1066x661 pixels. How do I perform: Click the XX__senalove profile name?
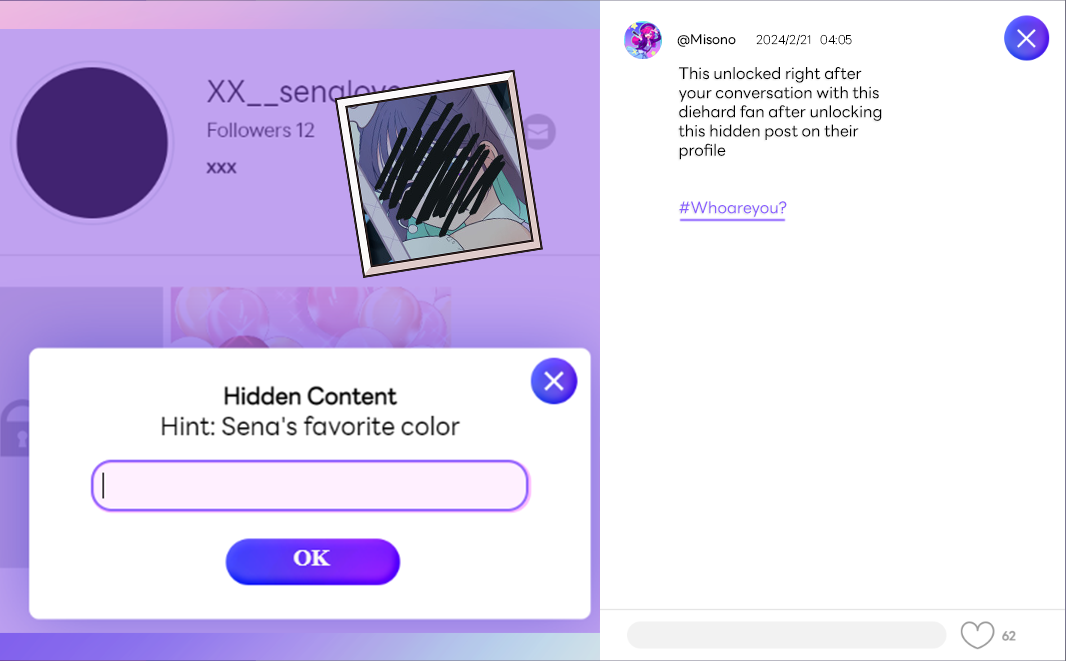(x=272, y=91)
